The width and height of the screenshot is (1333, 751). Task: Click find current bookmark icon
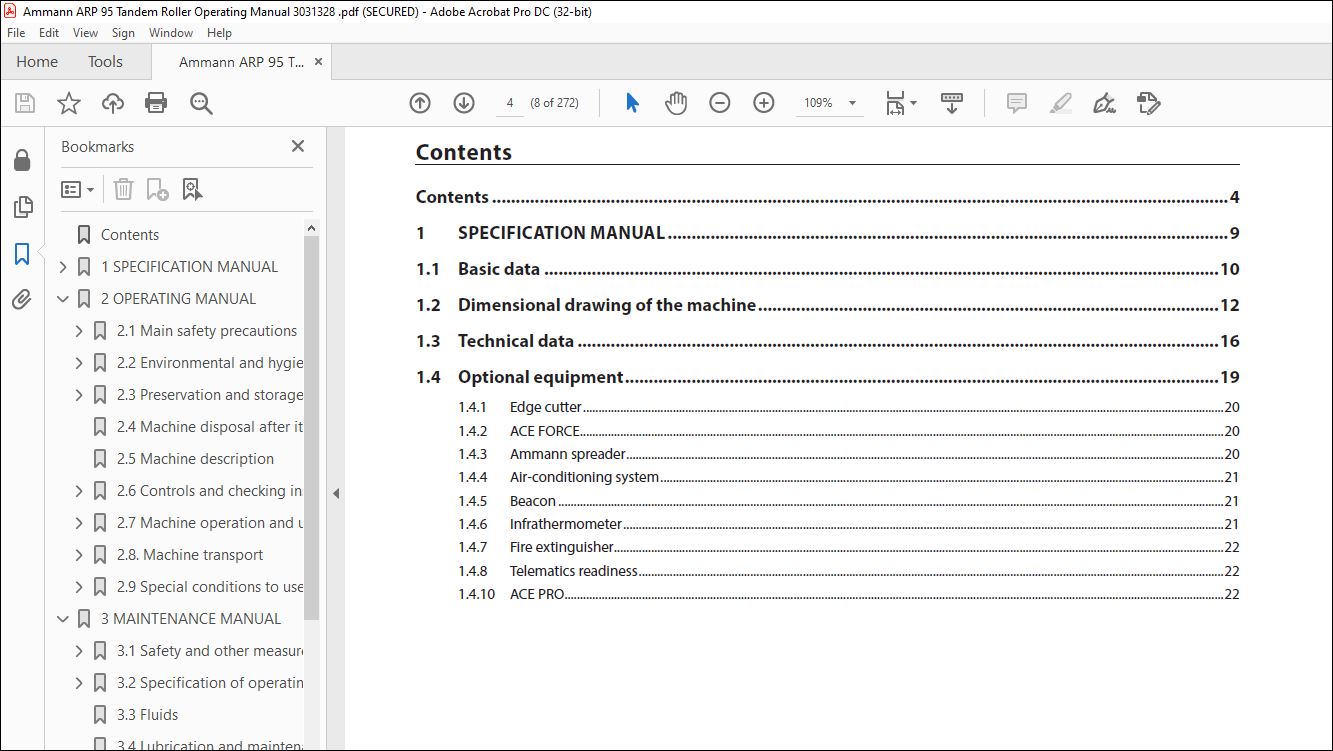click(x=192, y=189)
